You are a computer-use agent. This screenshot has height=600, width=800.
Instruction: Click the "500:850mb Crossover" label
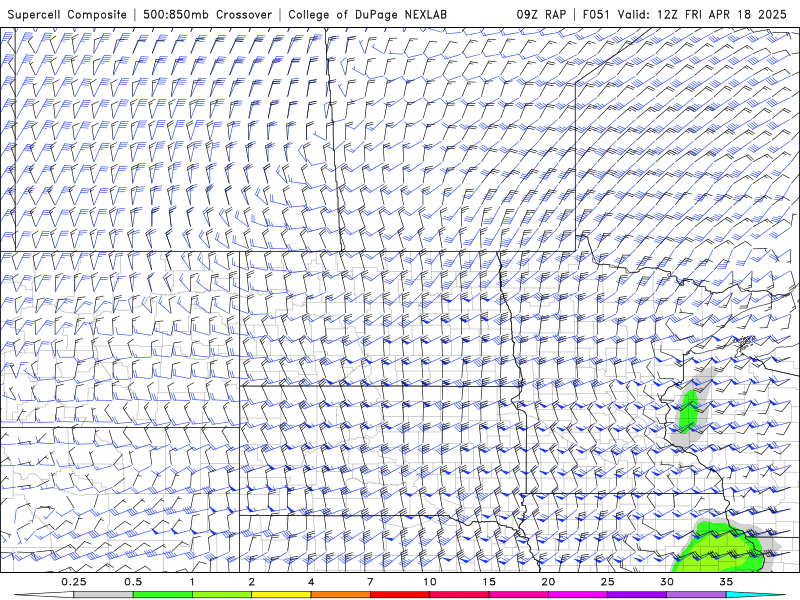click(x=208, y=14)
